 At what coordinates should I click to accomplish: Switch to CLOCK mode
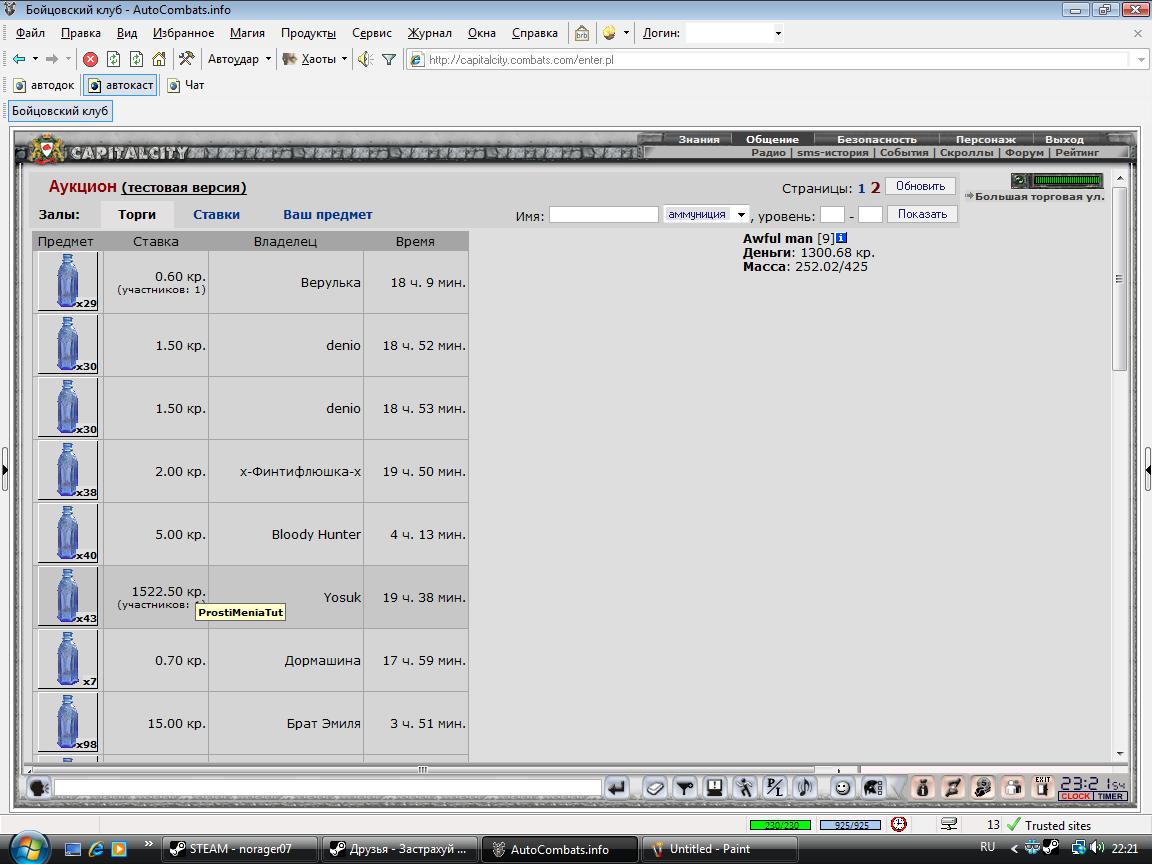pyautogui.click(x=1076, y=796)
